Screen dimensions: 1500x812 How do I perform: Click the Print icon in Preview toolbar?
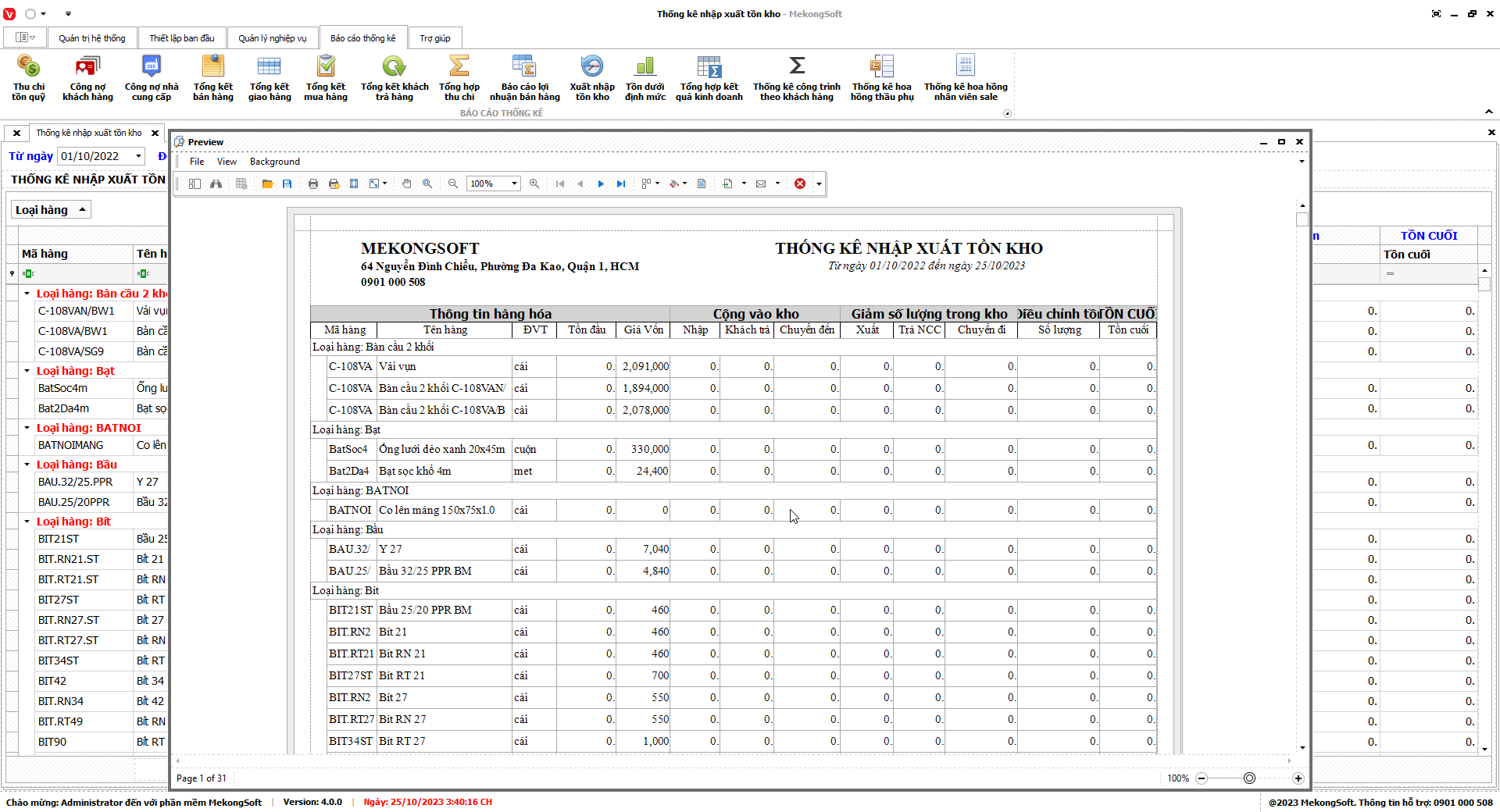[x=313, y=183]
